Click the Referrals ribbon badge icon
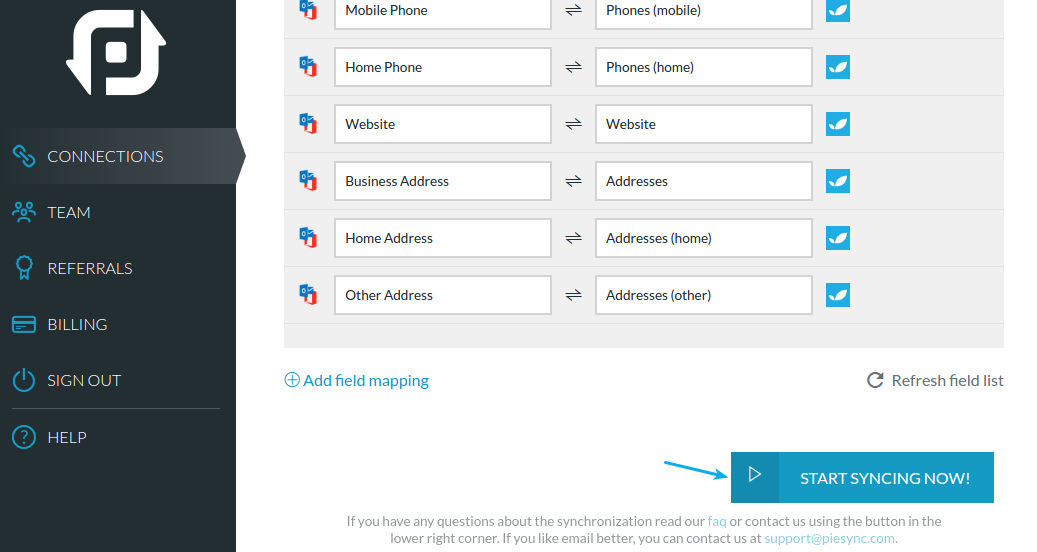The image size is (1037, 552). pyautogui.click(x=24, y=268)
